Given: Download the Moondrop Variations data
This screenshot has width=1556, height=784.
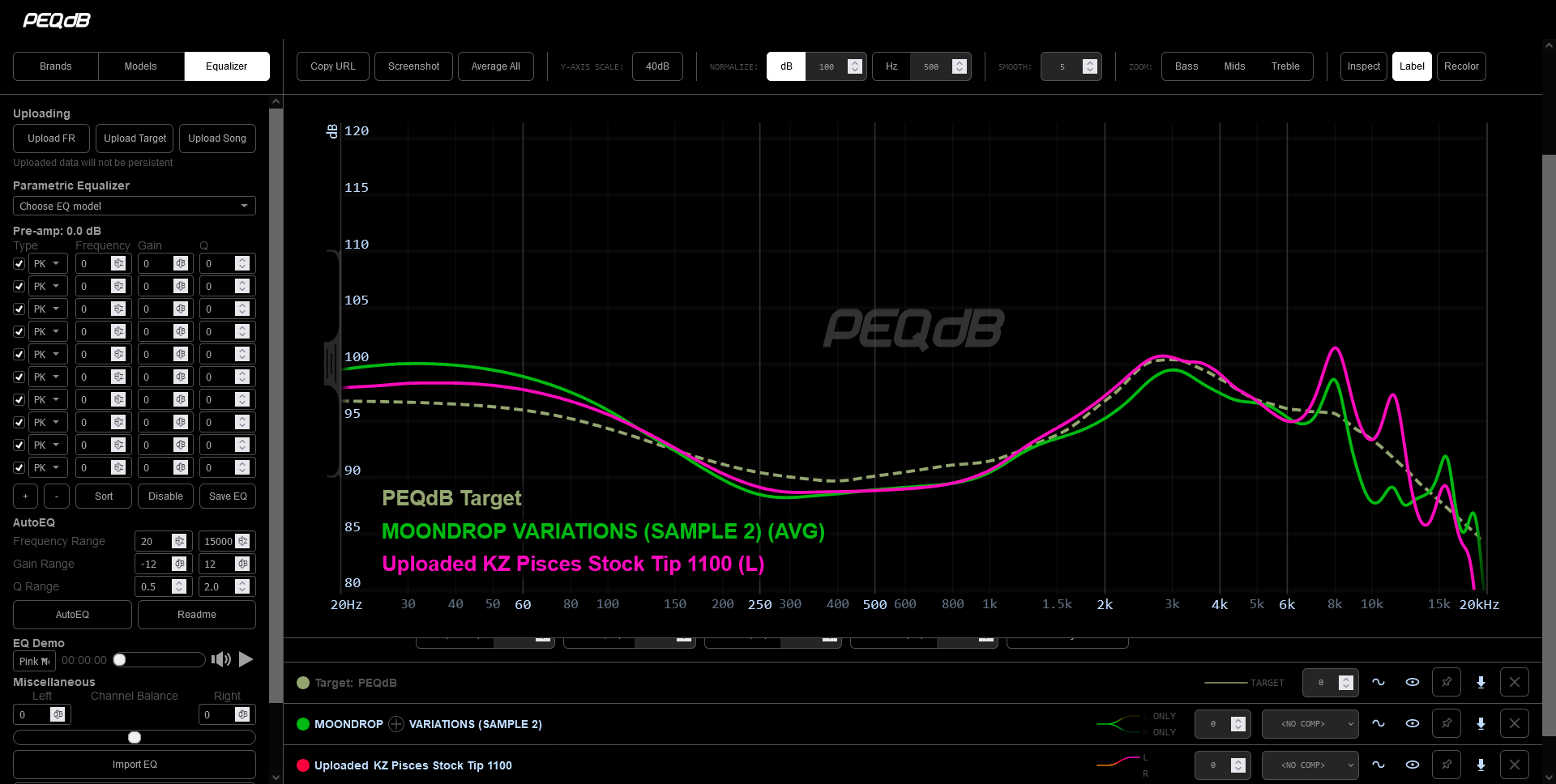Looking at the screenshot, I should tap(1481, 724).
